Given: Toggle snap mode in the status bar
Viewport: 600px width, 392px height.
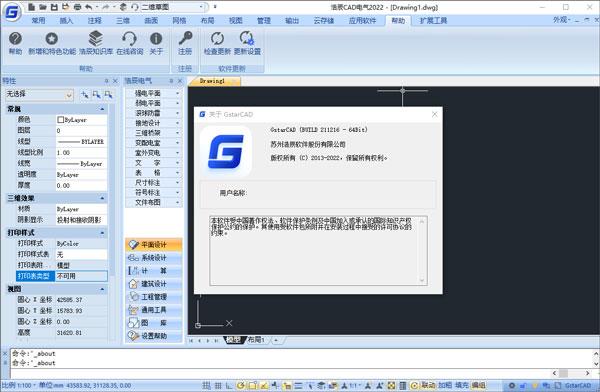Looking at the screenshot, I should (x=206, y=385).
